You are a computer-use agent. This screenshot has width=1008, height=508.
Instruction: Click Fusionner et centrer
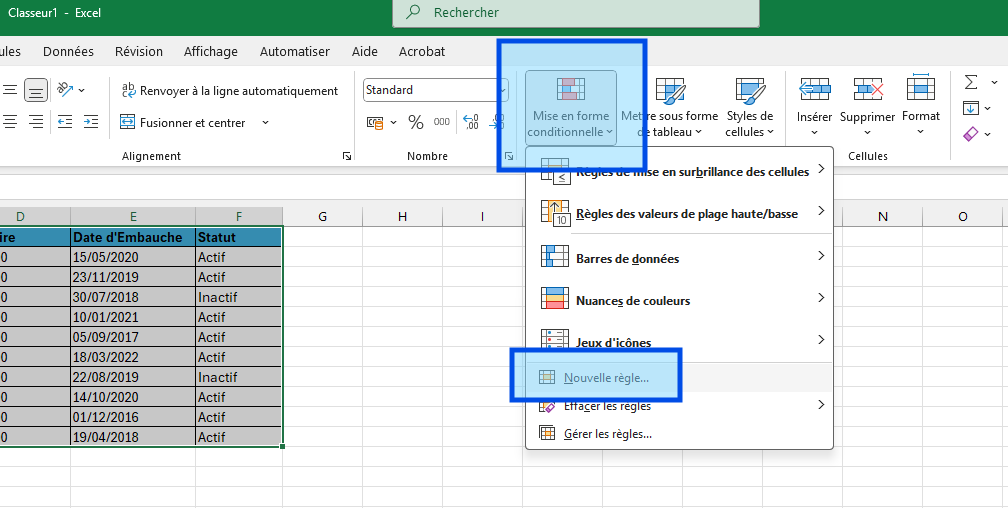coord(183,122)
